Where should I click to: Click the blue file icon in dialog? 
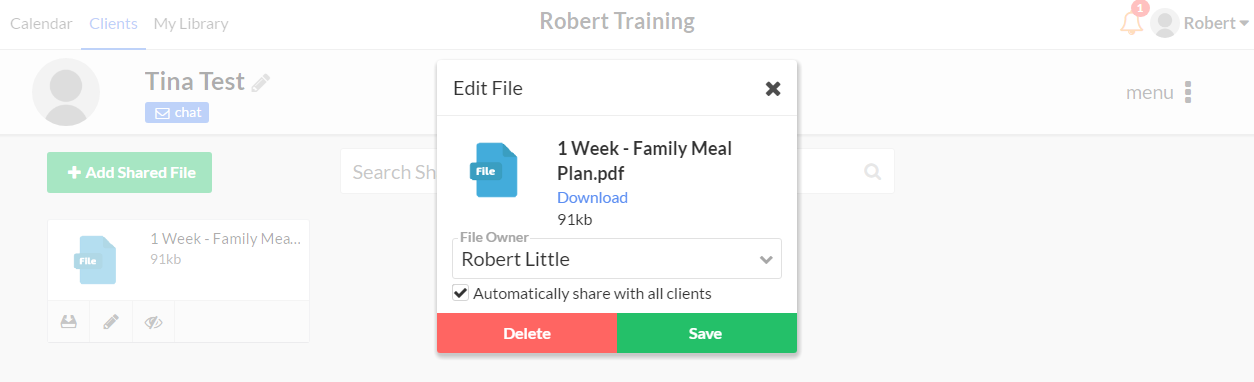point(494,170)
